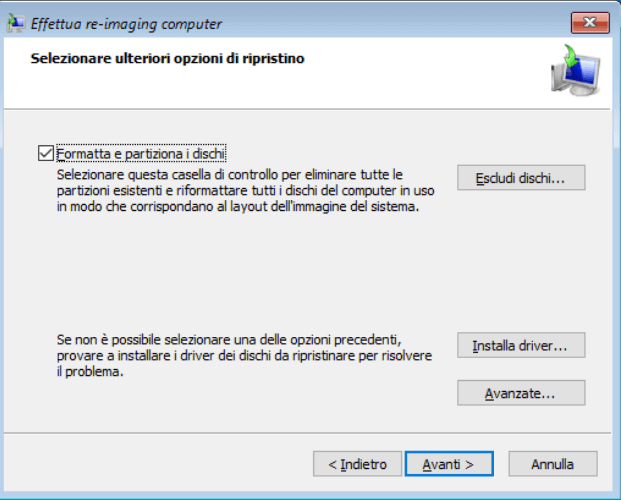This screenshot has height=500, width=621.
Task: Click the text 'il problema.' in the driver hint
Action: (x=90, y=371)
